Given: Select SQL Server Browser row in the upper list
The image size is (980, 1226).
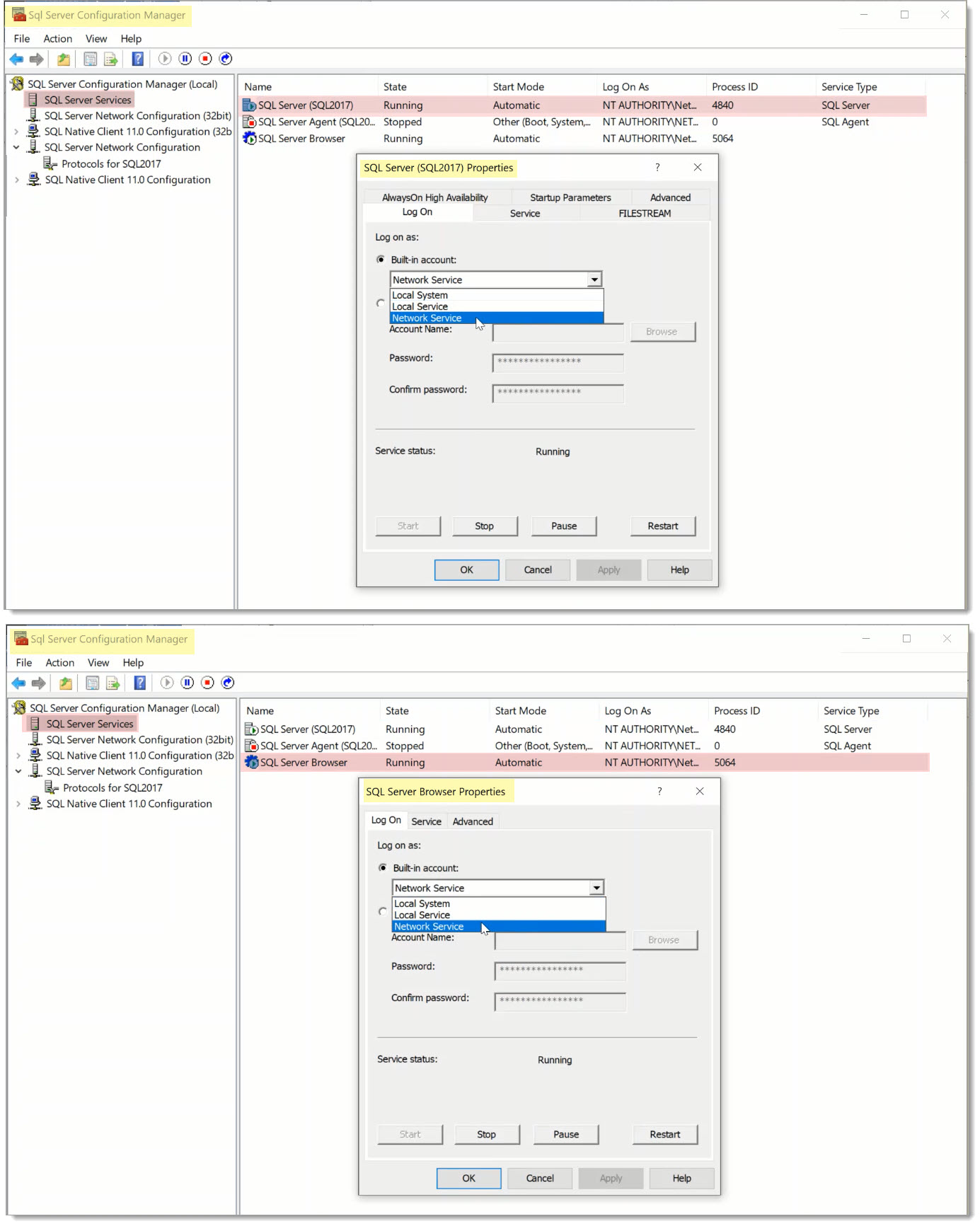Looking at the screenshot, I should tap(584, 139).
